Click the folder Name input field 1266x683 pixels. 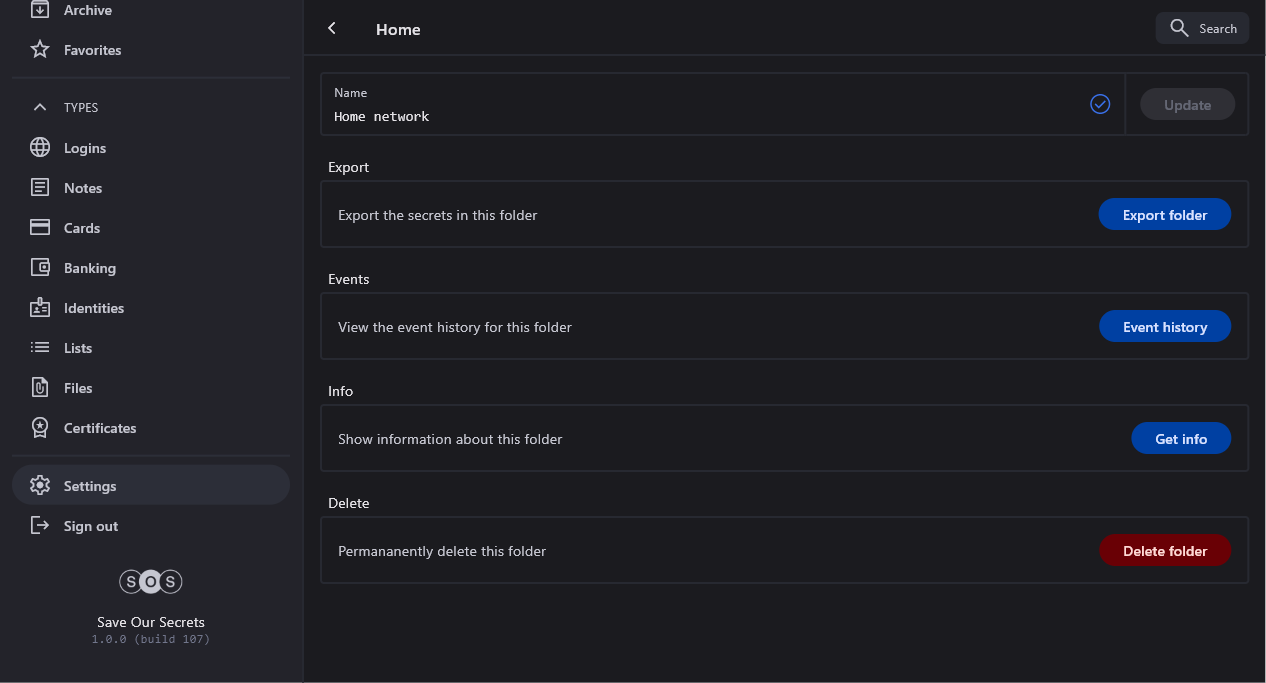click(700, 117)
